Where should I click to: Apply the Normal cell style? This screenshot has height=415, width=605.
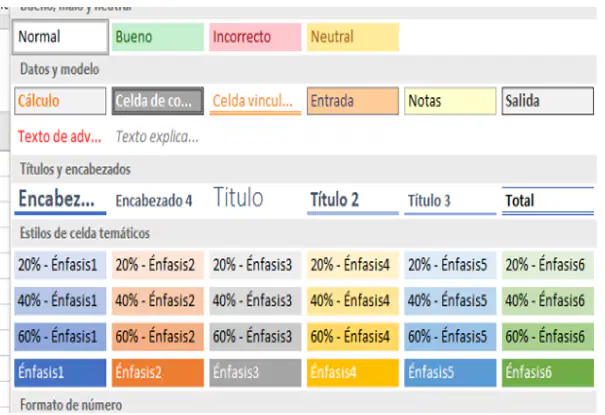60,37
